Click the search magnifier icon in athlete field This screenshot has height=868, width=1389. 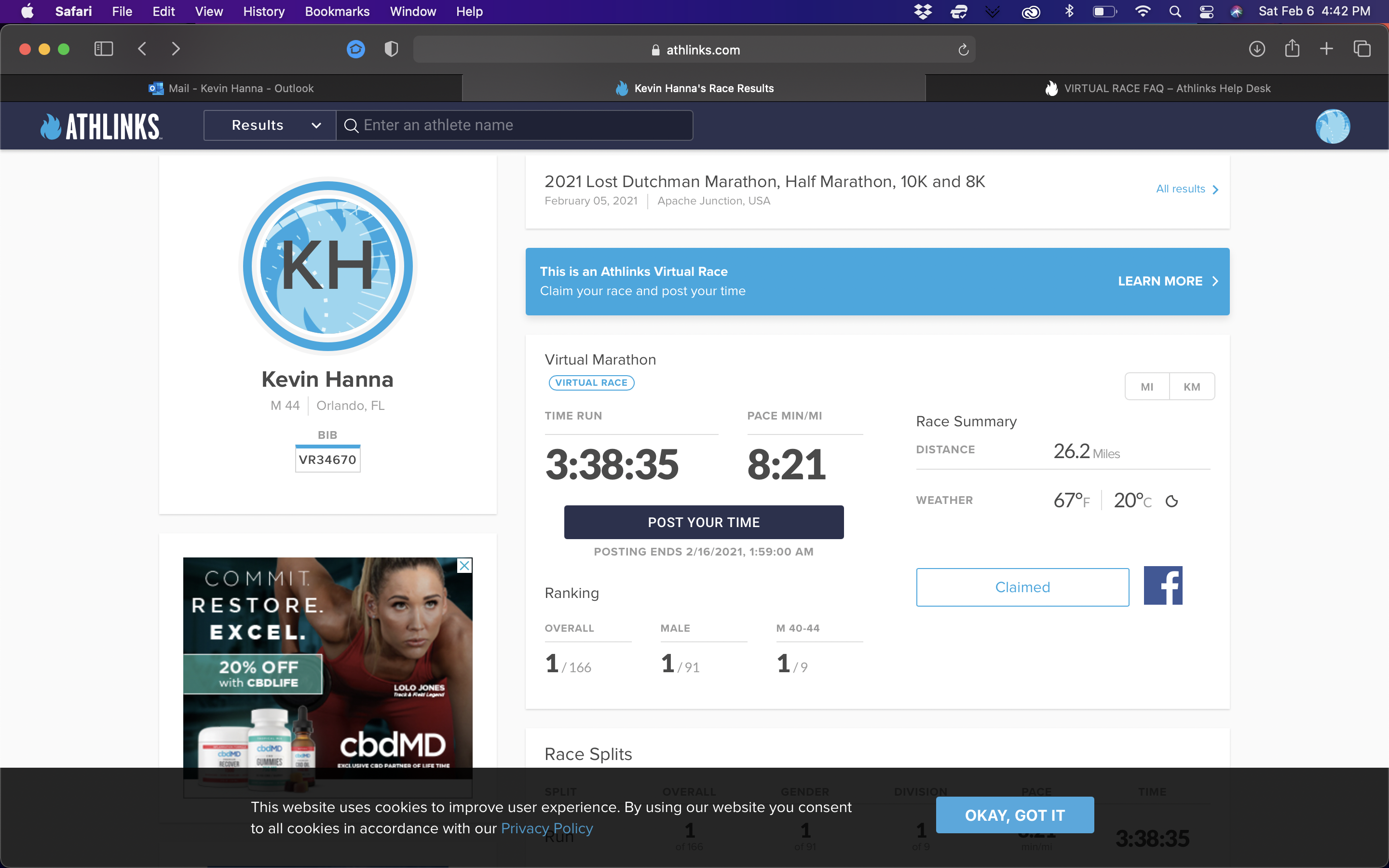(351, 125)
